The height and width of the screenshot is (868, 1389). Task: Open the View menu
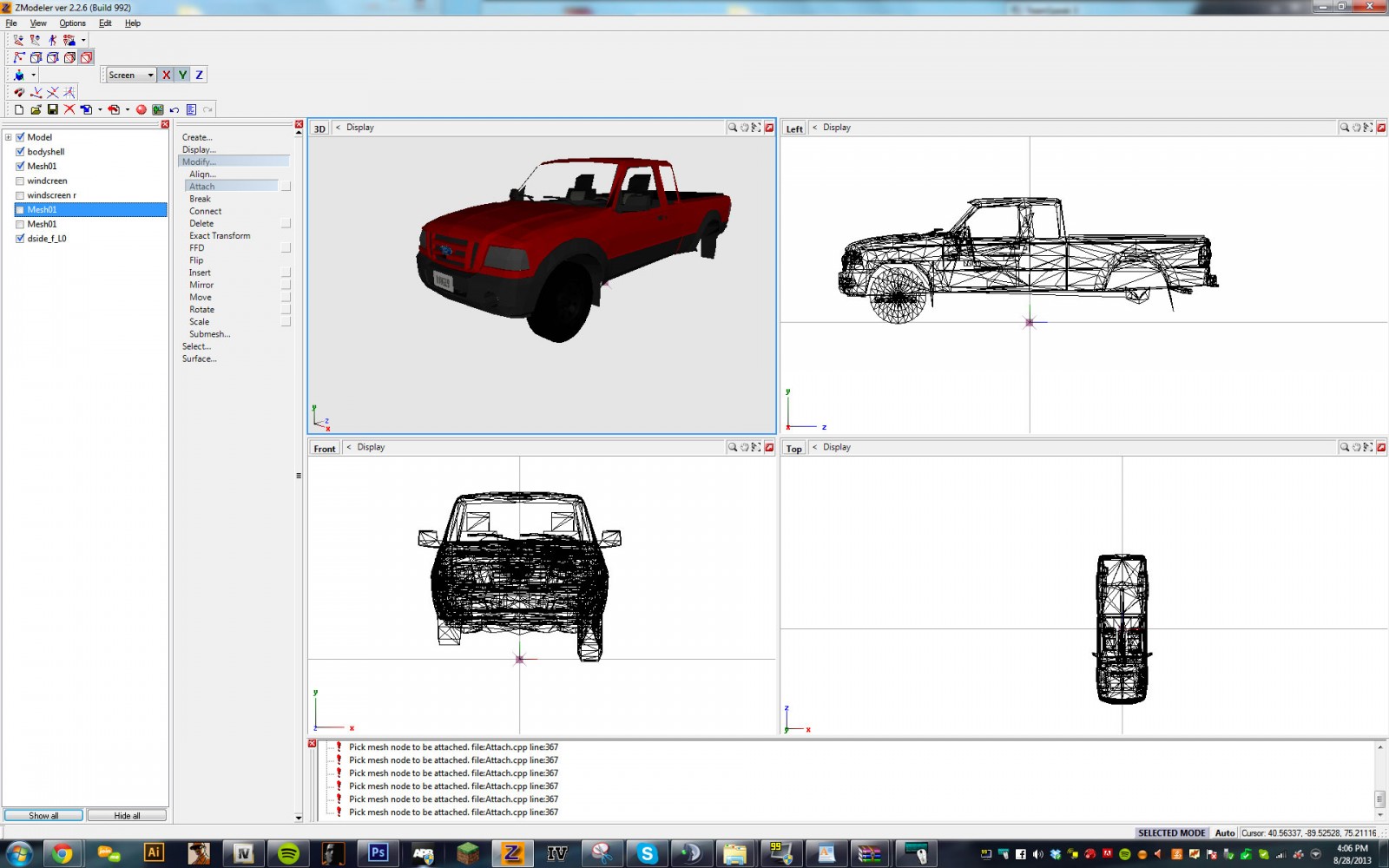tap(38, 23)
